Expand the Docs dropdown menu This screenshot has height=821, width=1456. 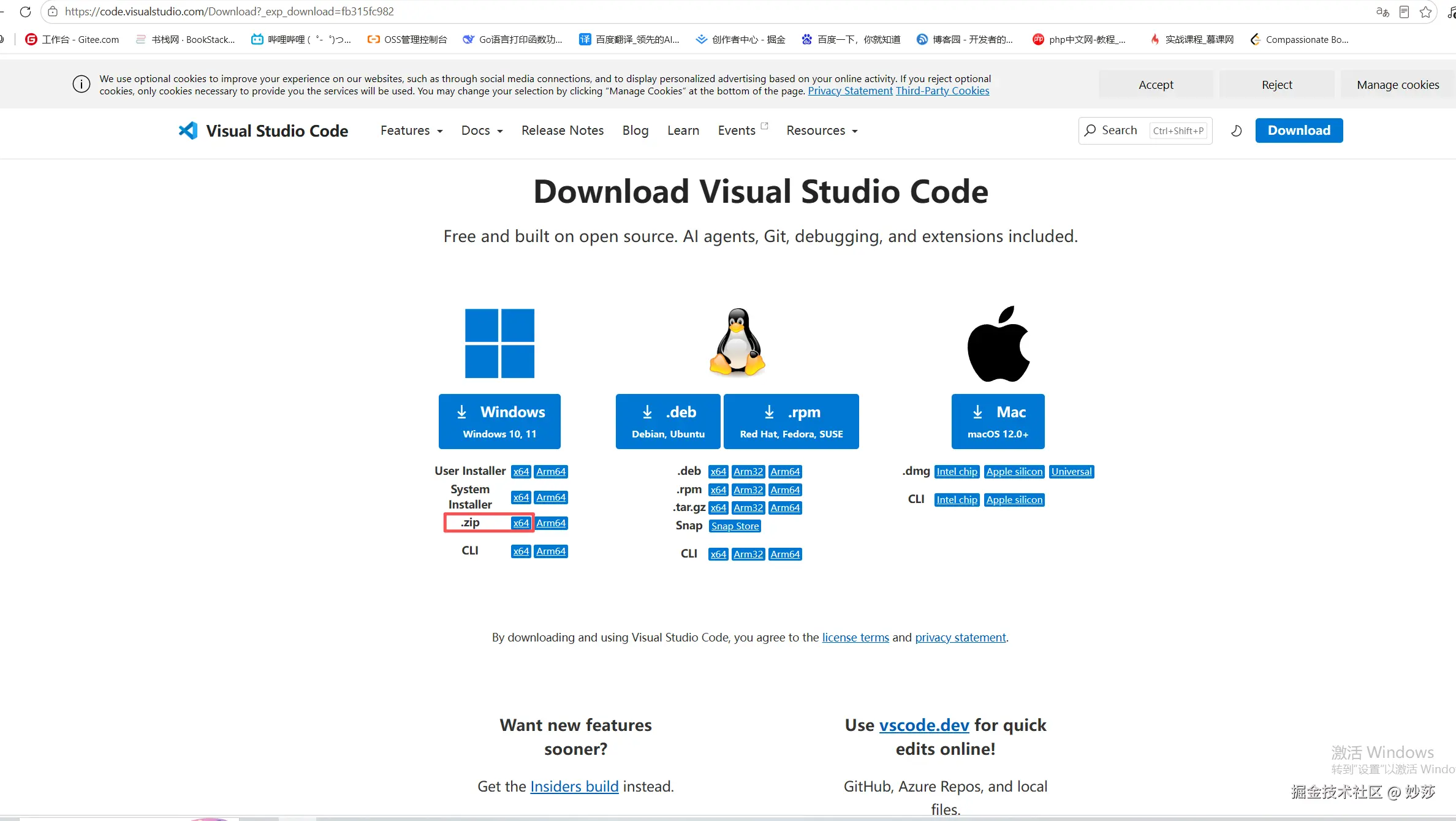click(x=482, y=131)
